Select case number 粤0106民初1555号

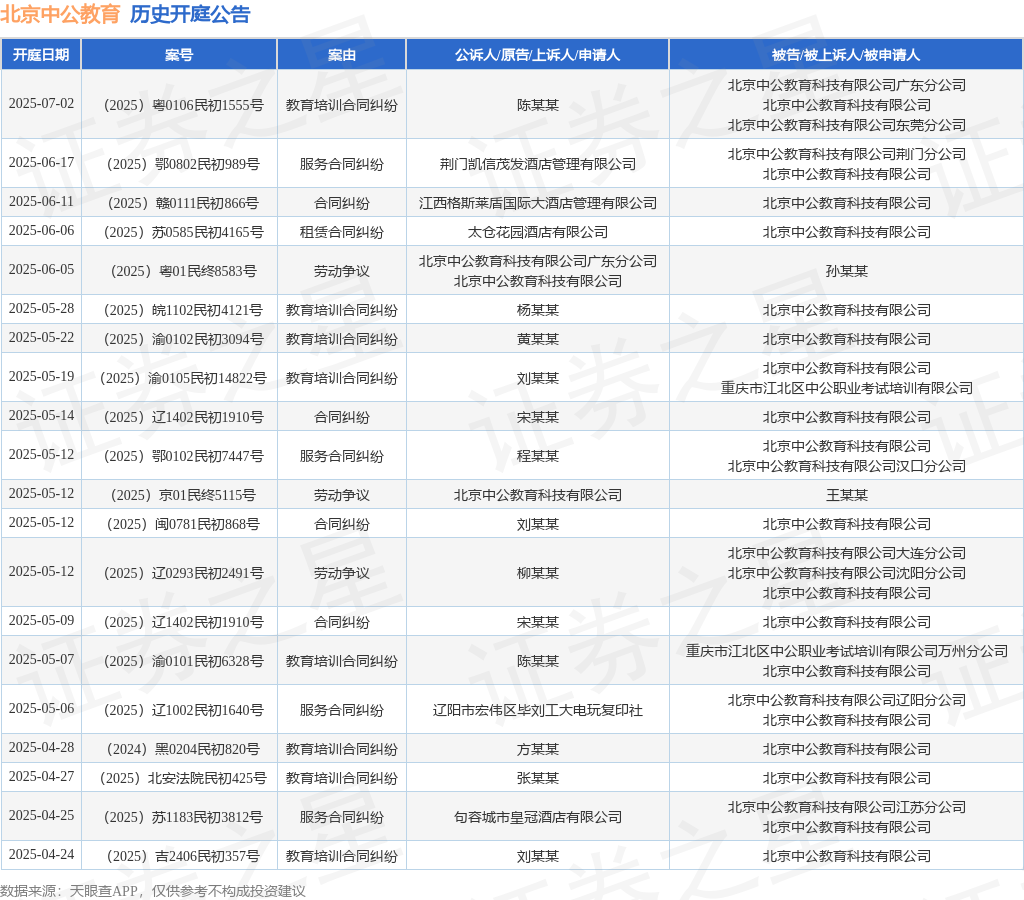[184, 105]
